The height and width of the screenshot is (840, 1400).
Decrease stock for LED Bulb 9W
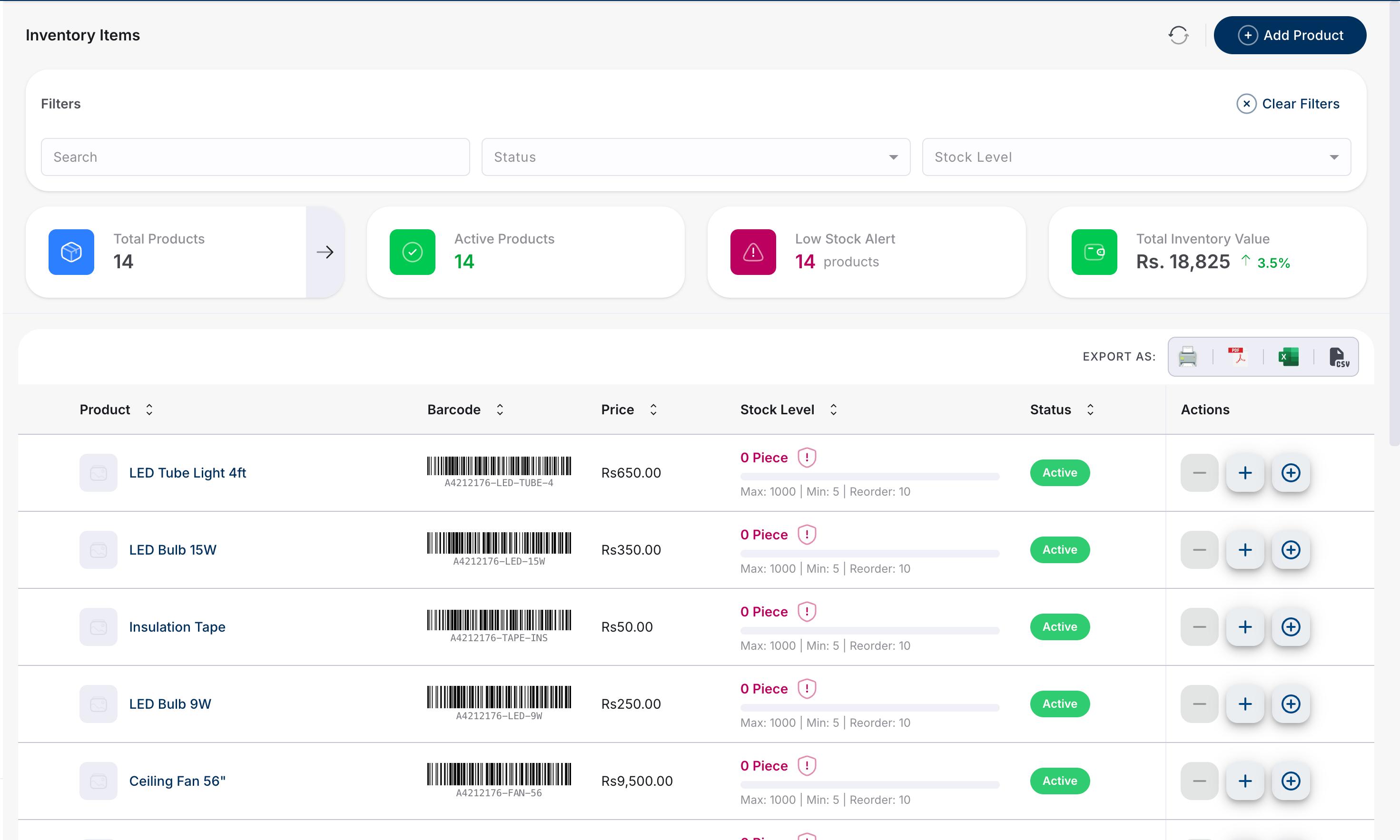pos(1199,703)
